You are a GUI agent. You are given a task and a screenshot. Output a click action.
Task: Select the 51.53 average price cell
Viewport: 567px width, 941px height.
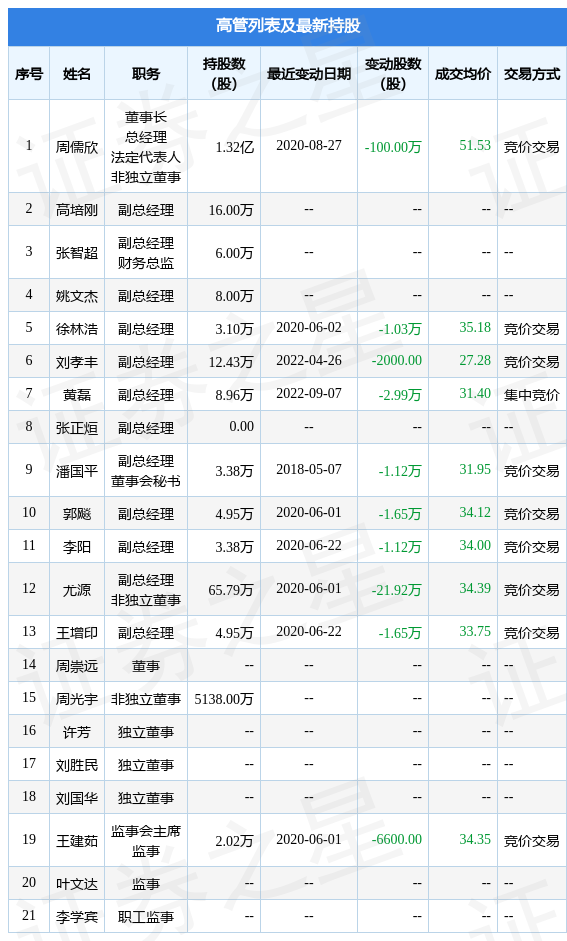(x=475, y=145)
